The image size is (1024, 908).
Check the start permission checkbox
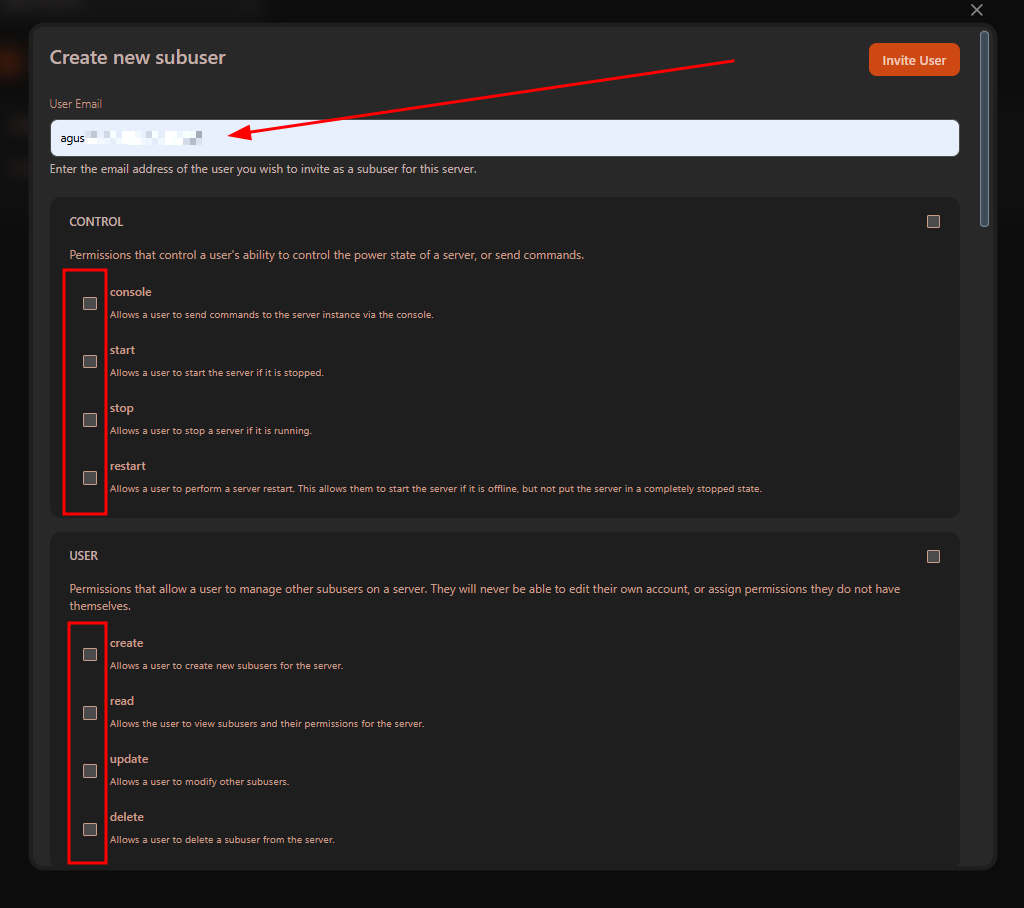coord(90,361)
